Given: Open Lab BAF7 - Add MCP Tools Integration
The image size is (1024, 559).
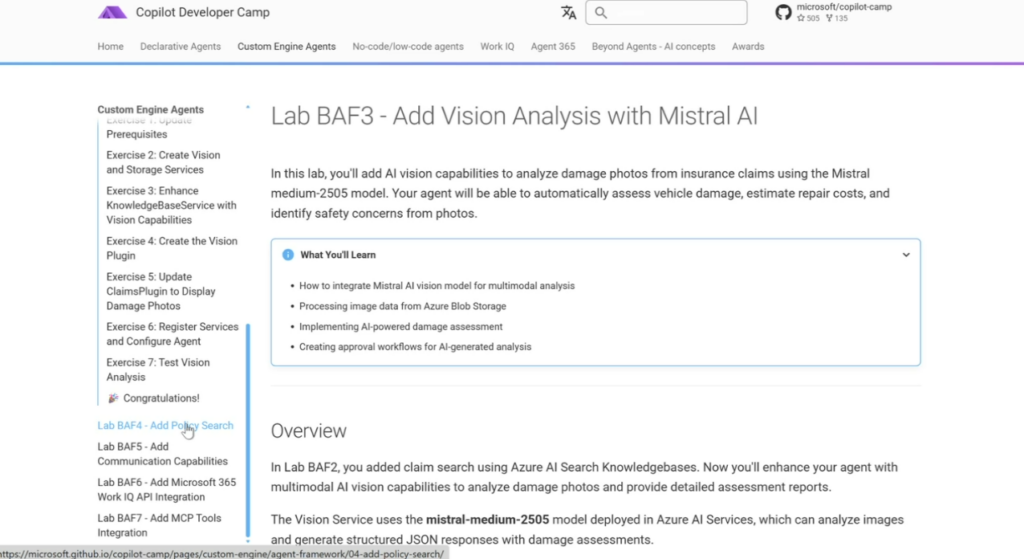Looking at the screenshot, I should click(159, 525).
